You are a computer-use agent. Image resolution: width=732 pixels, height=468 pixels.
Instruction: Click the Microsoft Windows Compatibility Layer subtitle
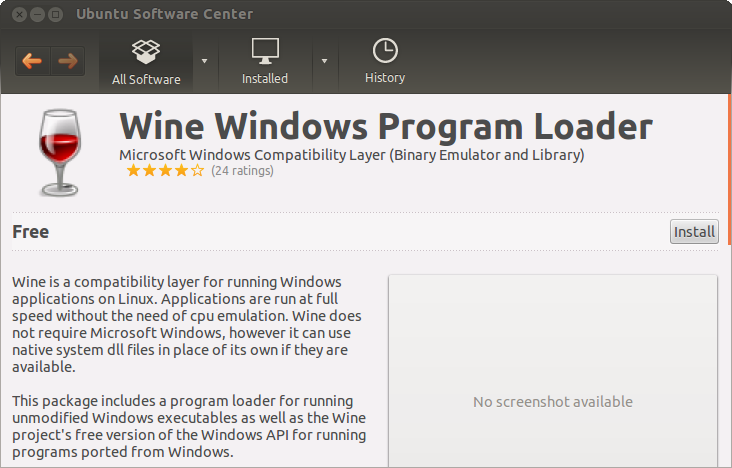(x=351, y=155)
